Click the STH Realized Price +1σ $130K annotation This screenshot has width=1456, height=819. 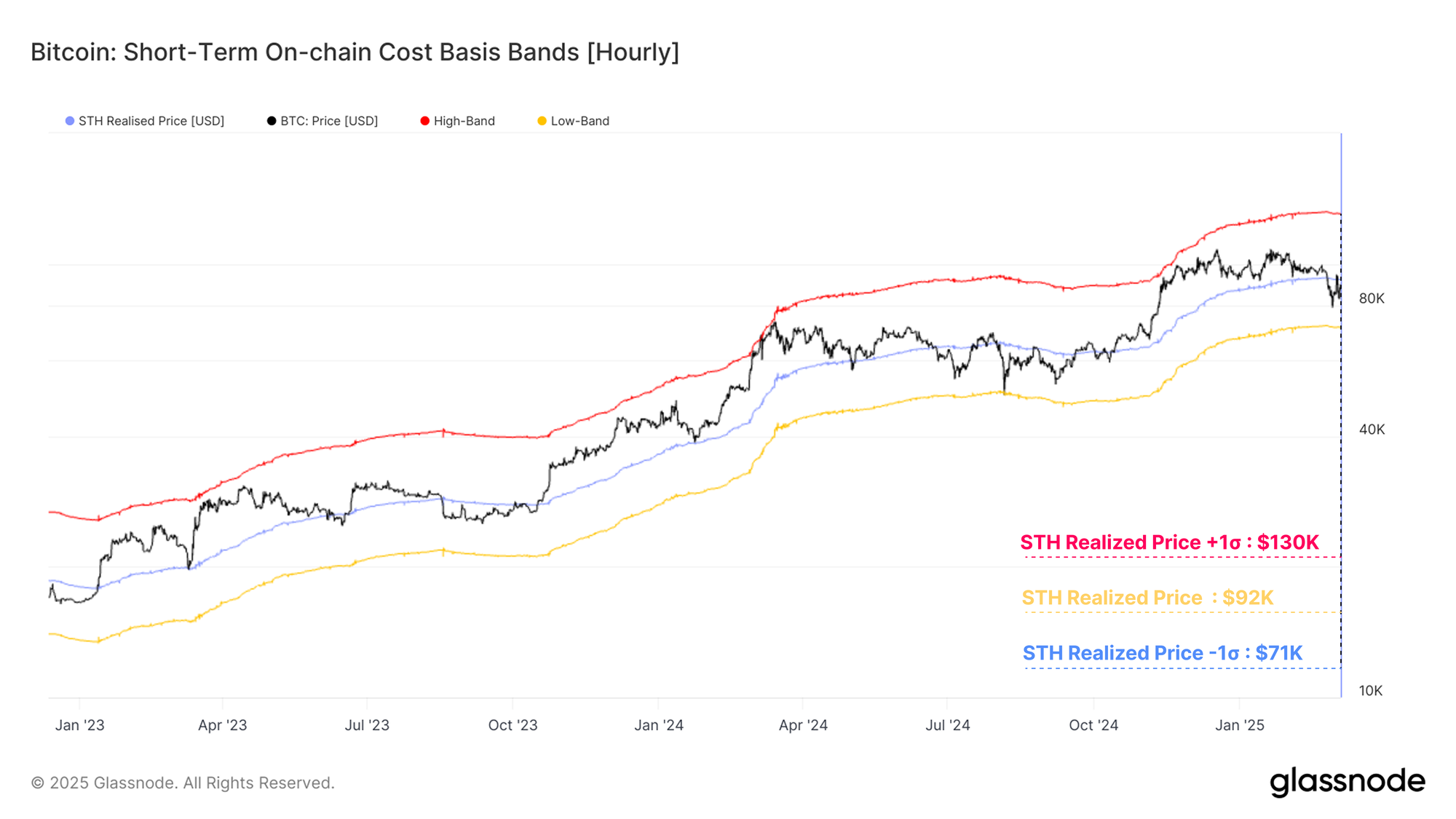(1169, 542)
